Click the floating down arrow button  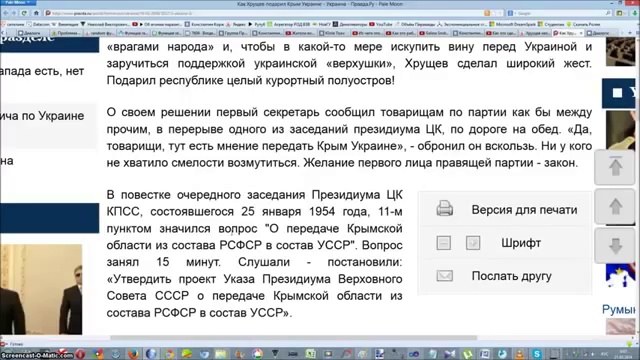coord(616,246)
